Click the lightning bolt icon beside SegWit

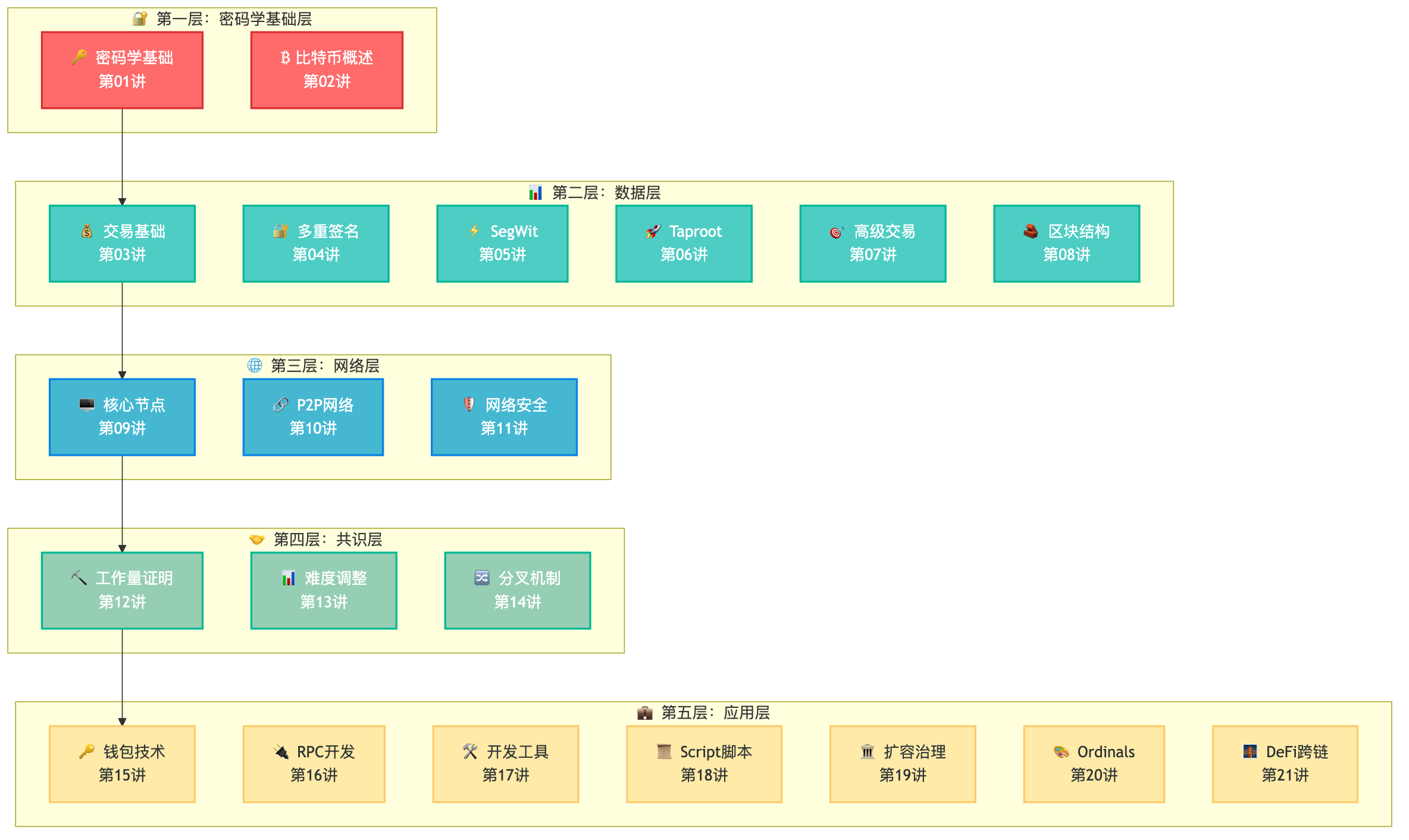(x=474, y=231)
